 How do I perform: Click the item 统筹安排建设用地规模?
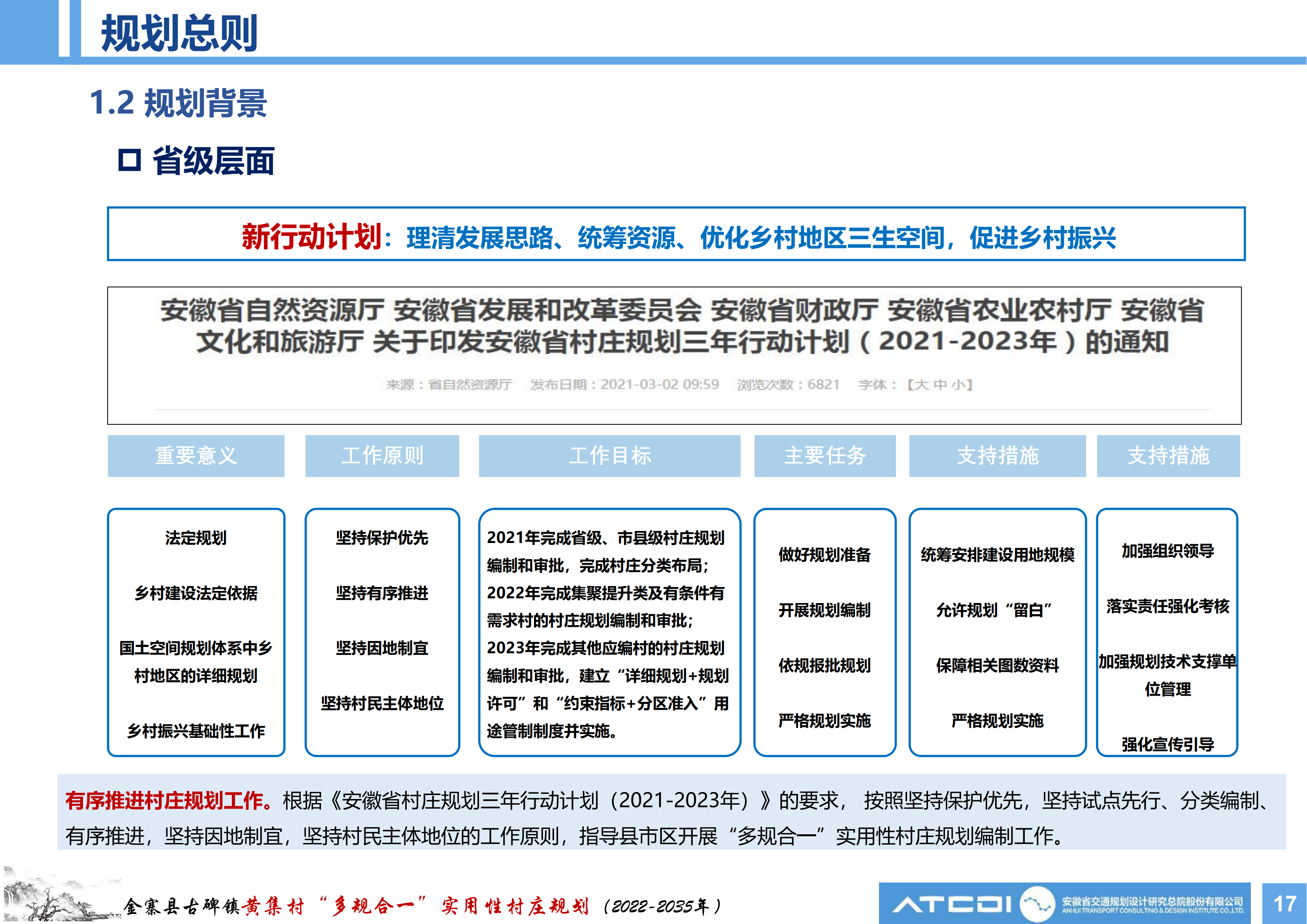tap(997, 554)
